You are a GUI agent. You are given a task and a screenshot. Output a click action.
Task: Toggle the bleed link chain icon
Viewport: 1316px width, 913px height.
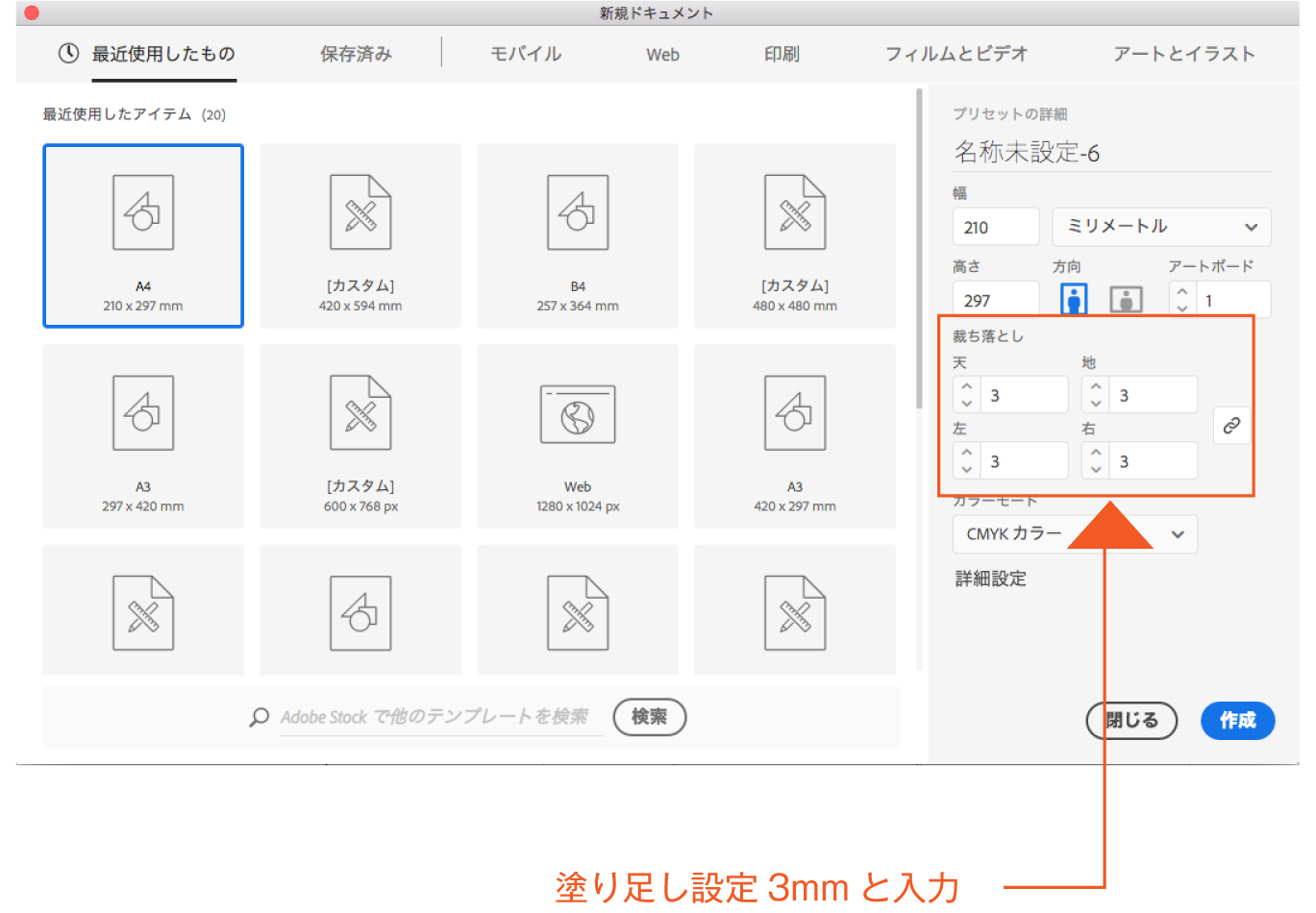coord(1231,426)
